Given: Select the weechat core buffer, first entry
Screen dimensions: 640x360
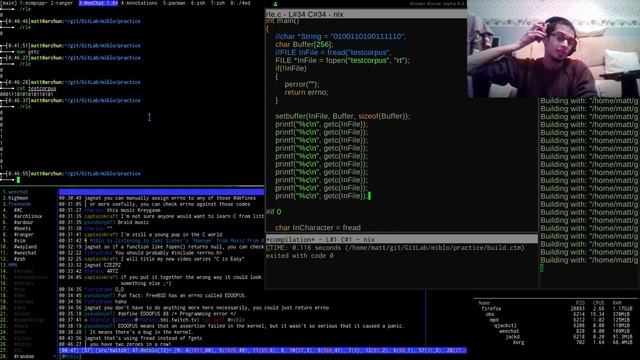Looking at the screenshot, I should (x=18, y=192).
